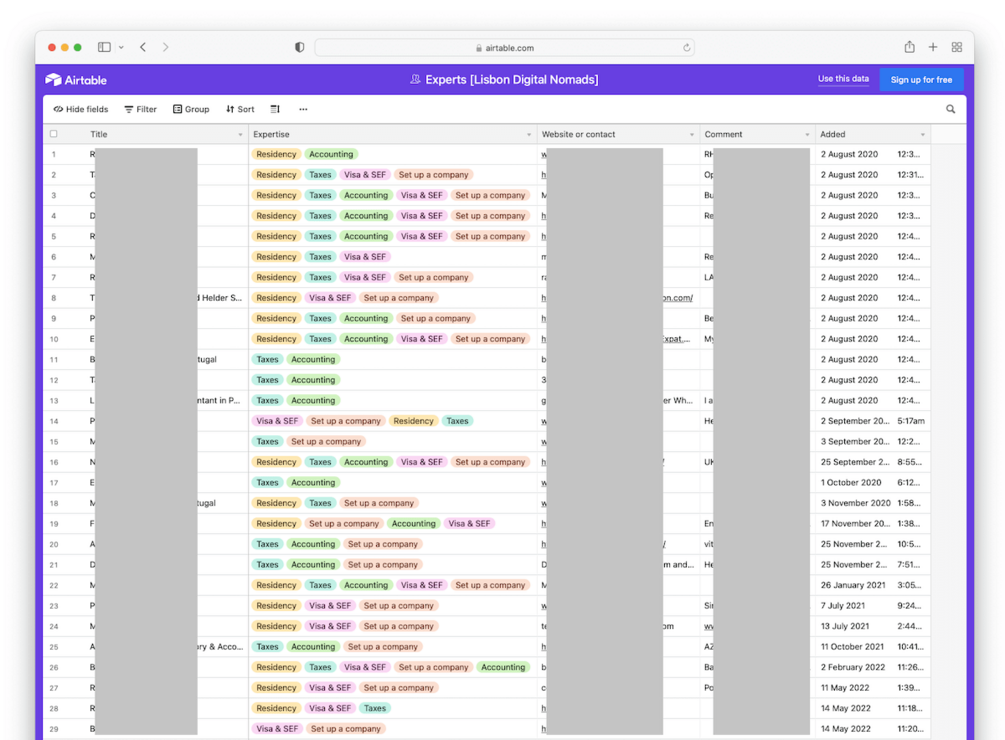This screenshot has width=1005, height=740.
Task: Click the Accounting tag in row 12
Action: pos(313,380)
